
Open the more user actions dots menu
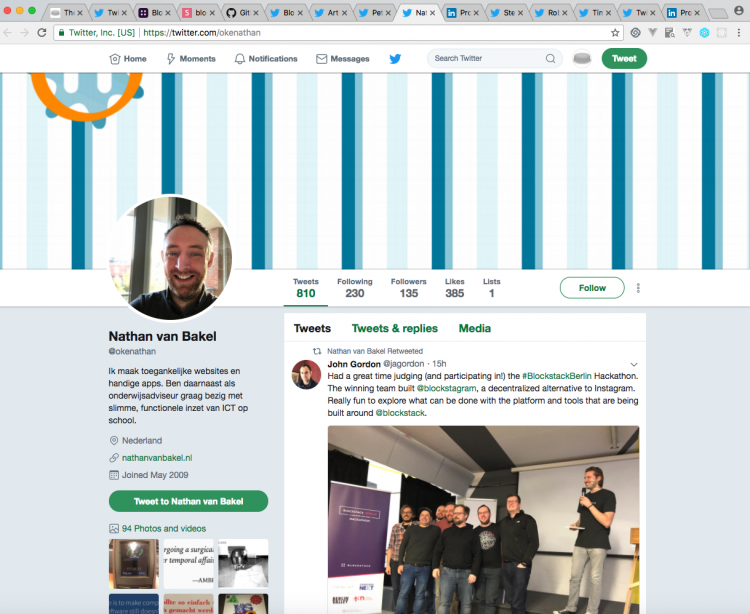tap(638, 288)
